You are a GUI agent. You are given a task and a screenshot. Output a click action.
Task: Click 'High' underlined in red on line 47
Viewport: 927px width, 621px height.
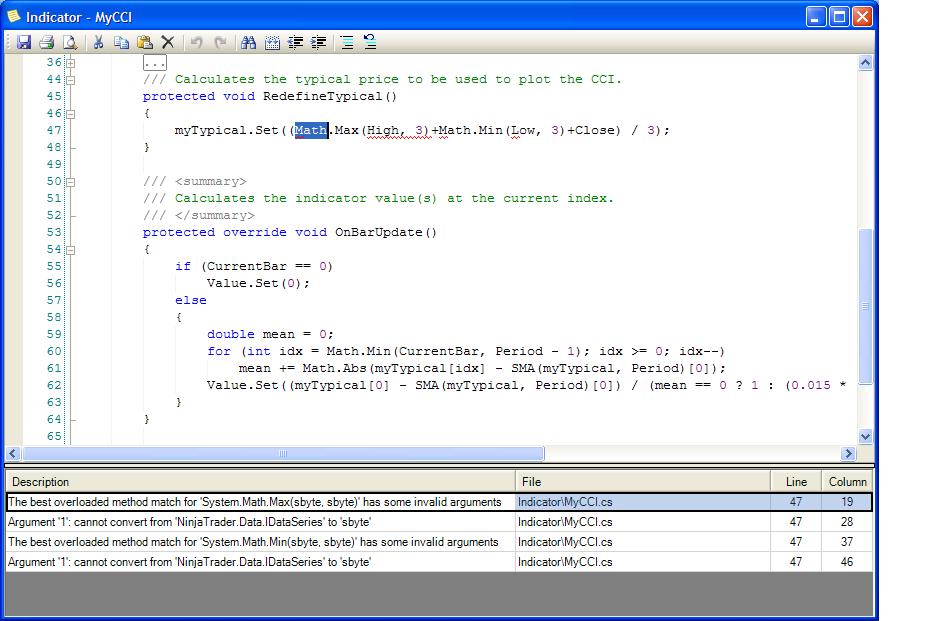tap(383, 130)
